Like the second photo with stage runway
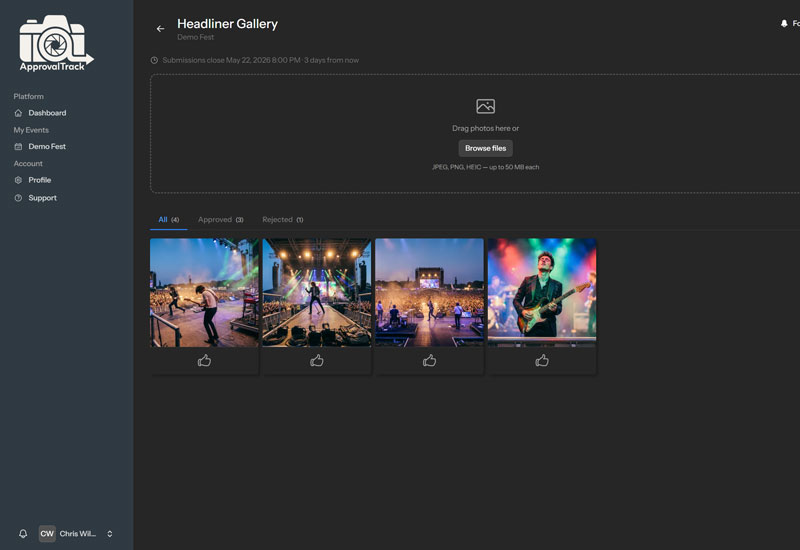This screenshot has width=800, height=550. click(x=317, y=361)
